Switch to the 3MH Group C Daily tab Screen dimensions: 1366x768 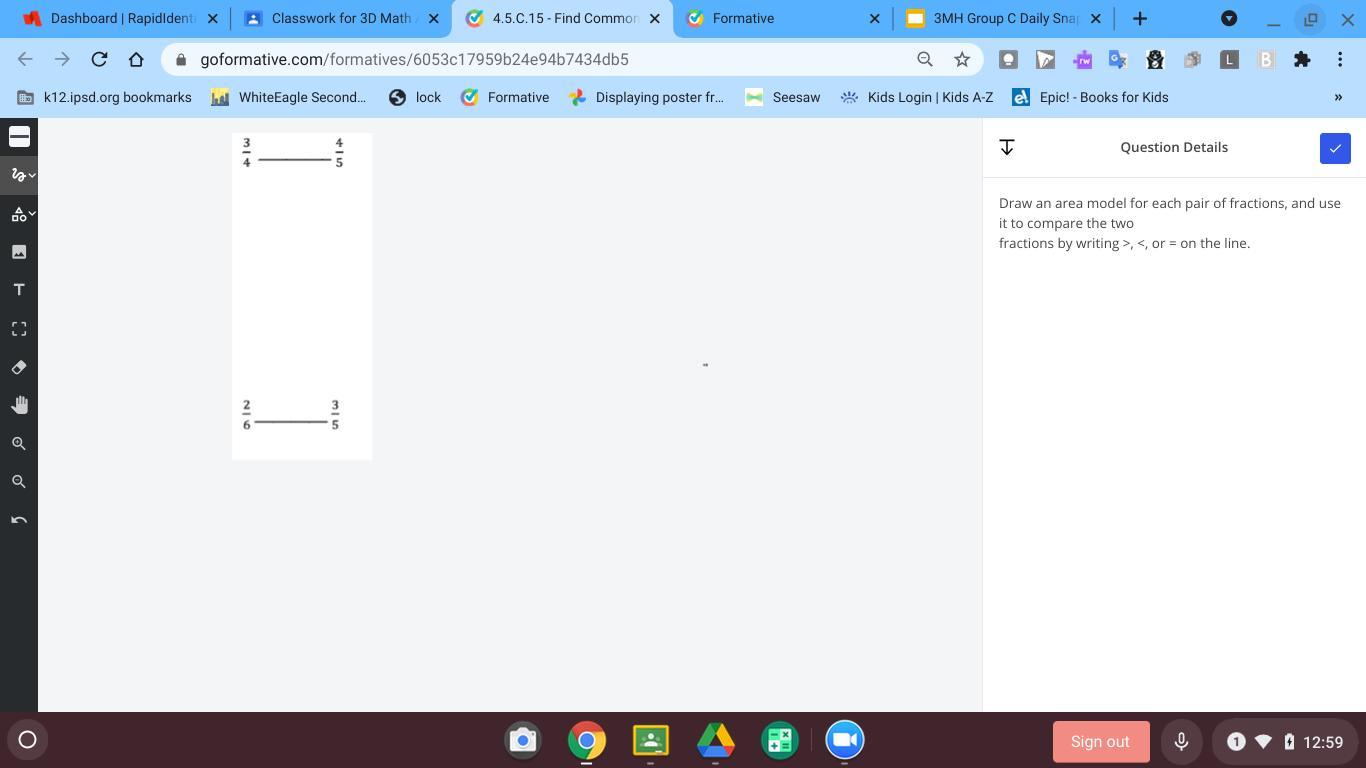[1004, 19]
